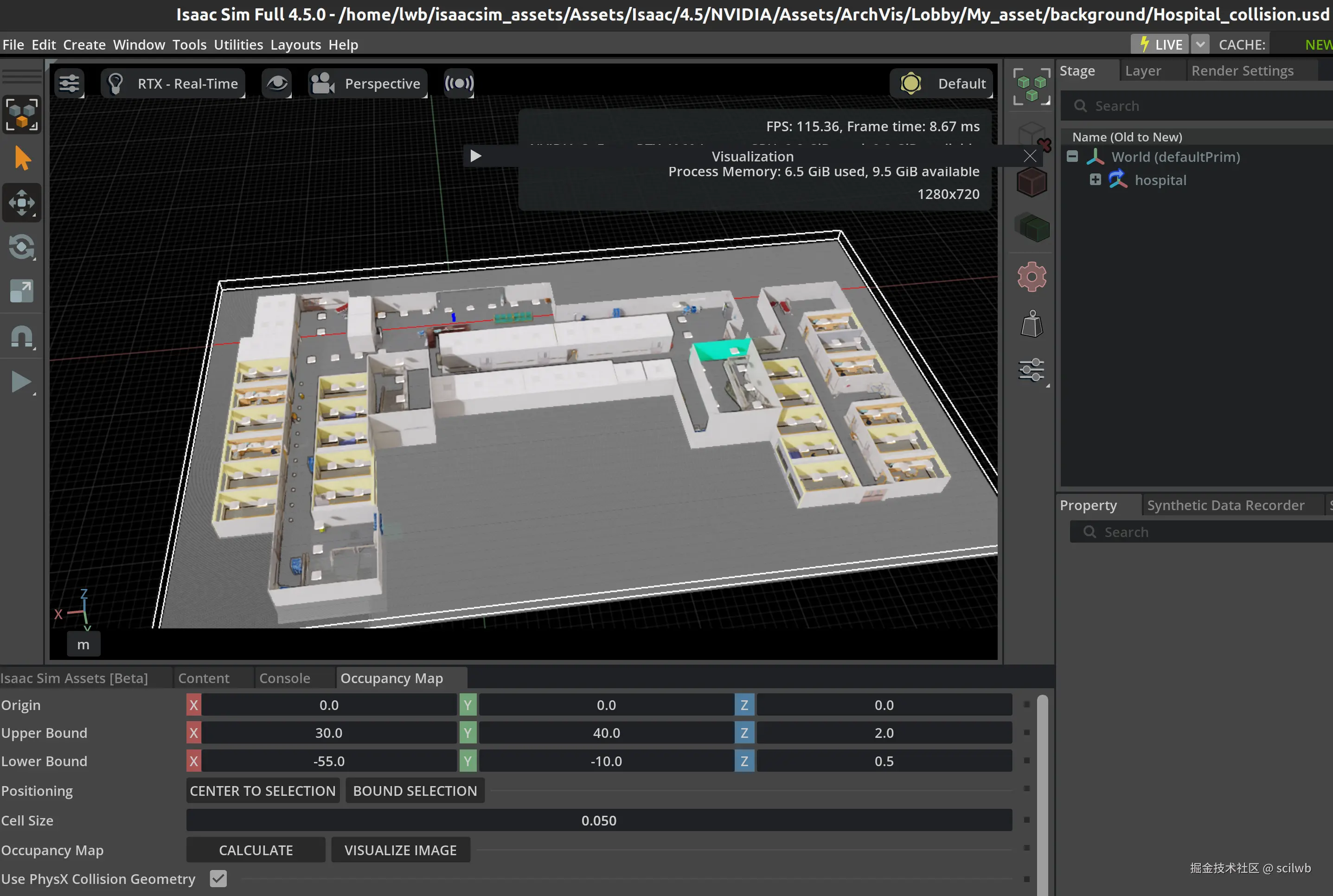The width and height of the screenshot is (1333, 896).
Task: Click the Cell Size slider field
Action: point(598,820)
